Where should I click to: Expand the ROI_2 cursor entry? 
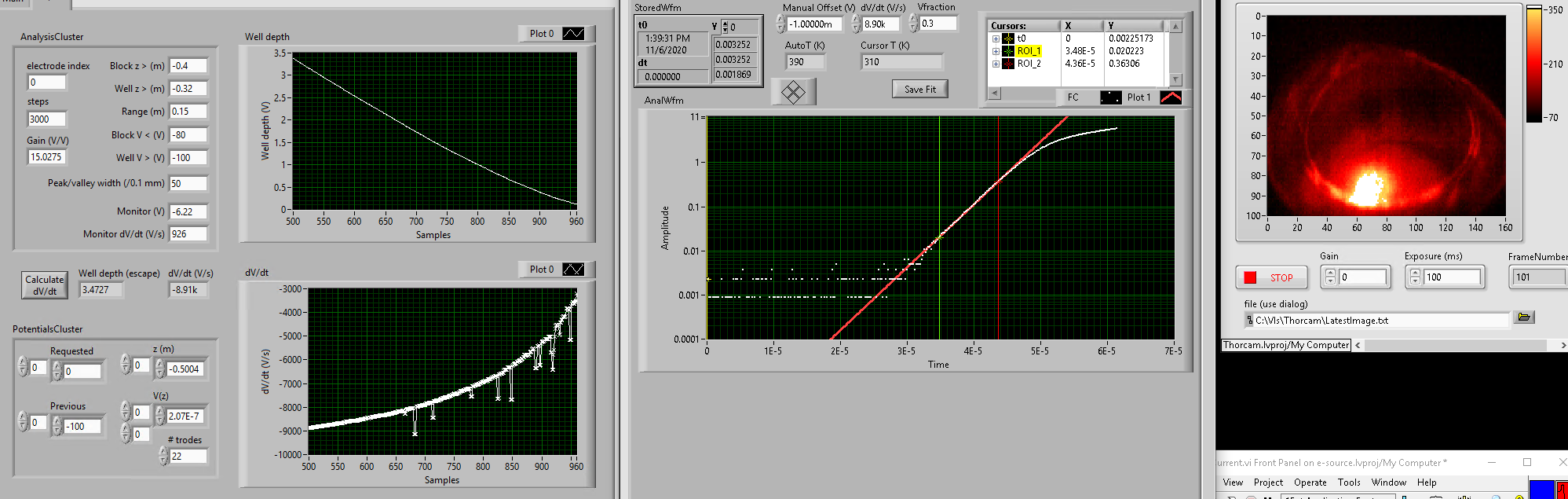tap(996, 64)
